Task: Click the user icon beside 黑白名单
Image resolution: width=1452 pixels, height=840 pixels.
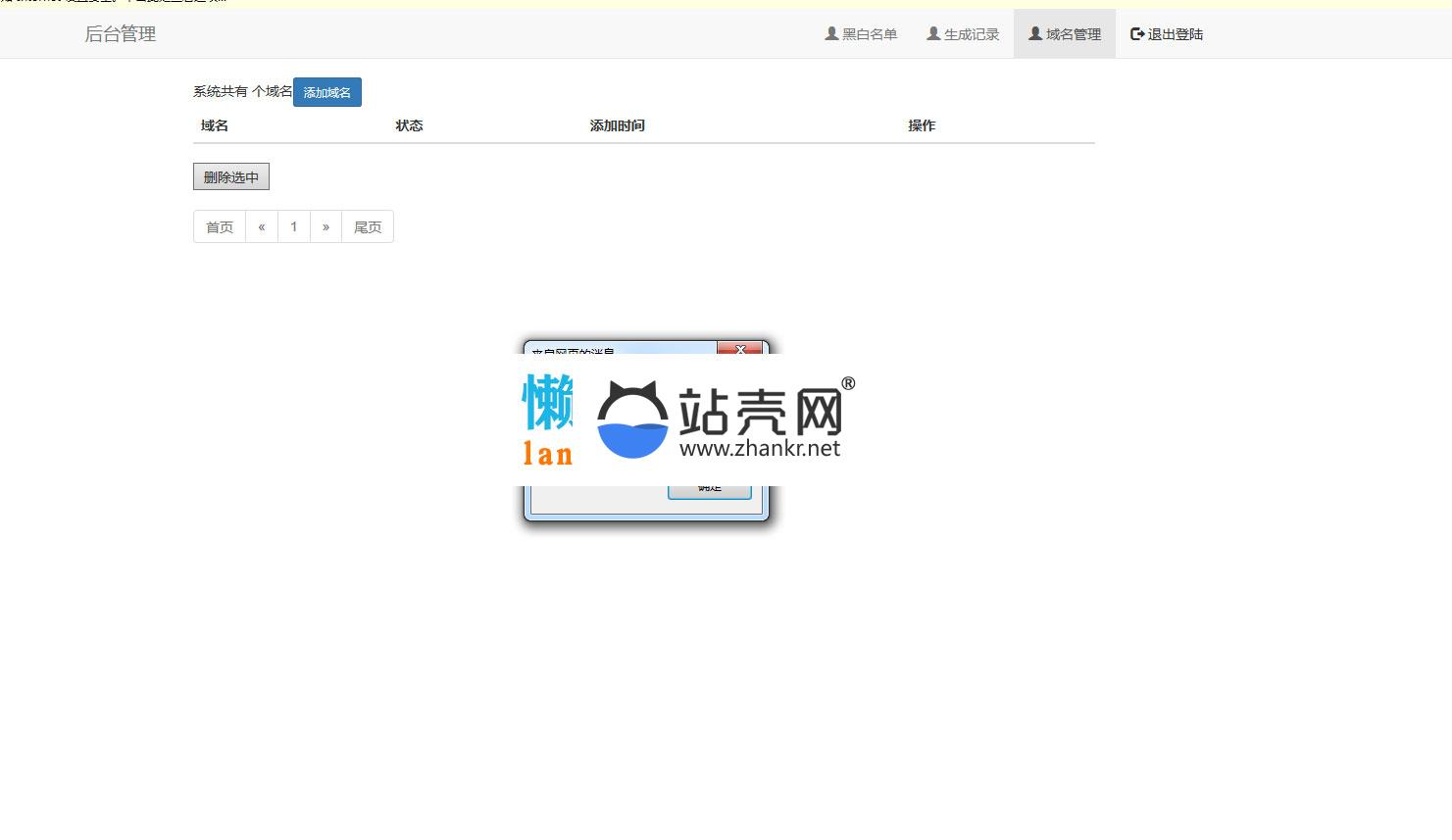Action: 831,33
